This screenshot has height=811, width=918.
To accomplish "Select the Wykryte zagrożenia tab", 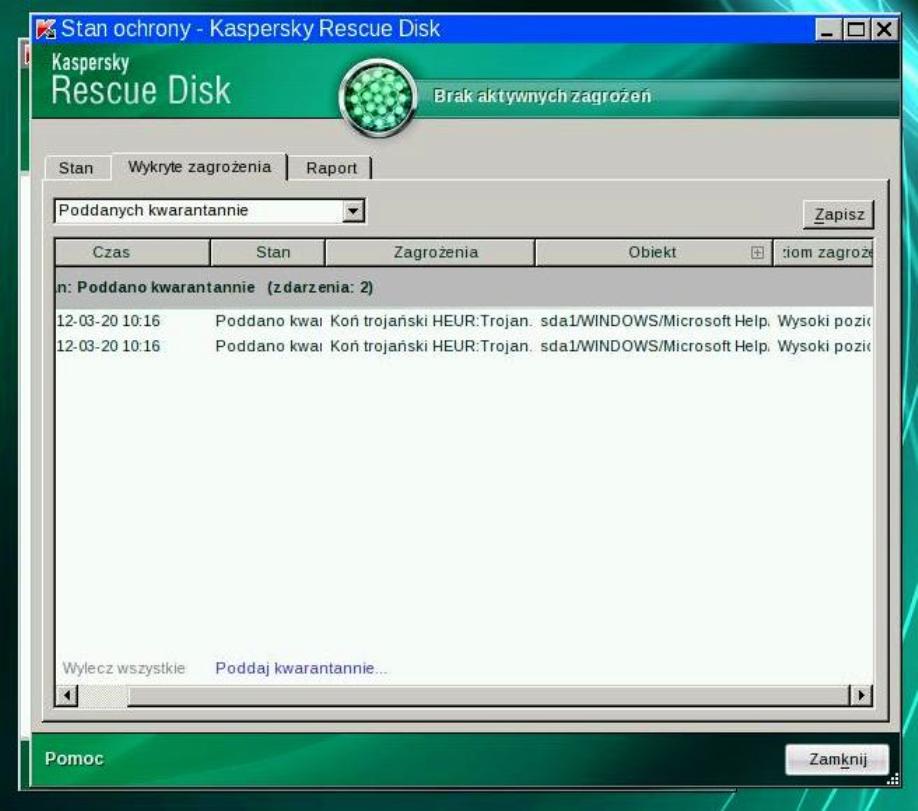I will (x=200, y=167).
